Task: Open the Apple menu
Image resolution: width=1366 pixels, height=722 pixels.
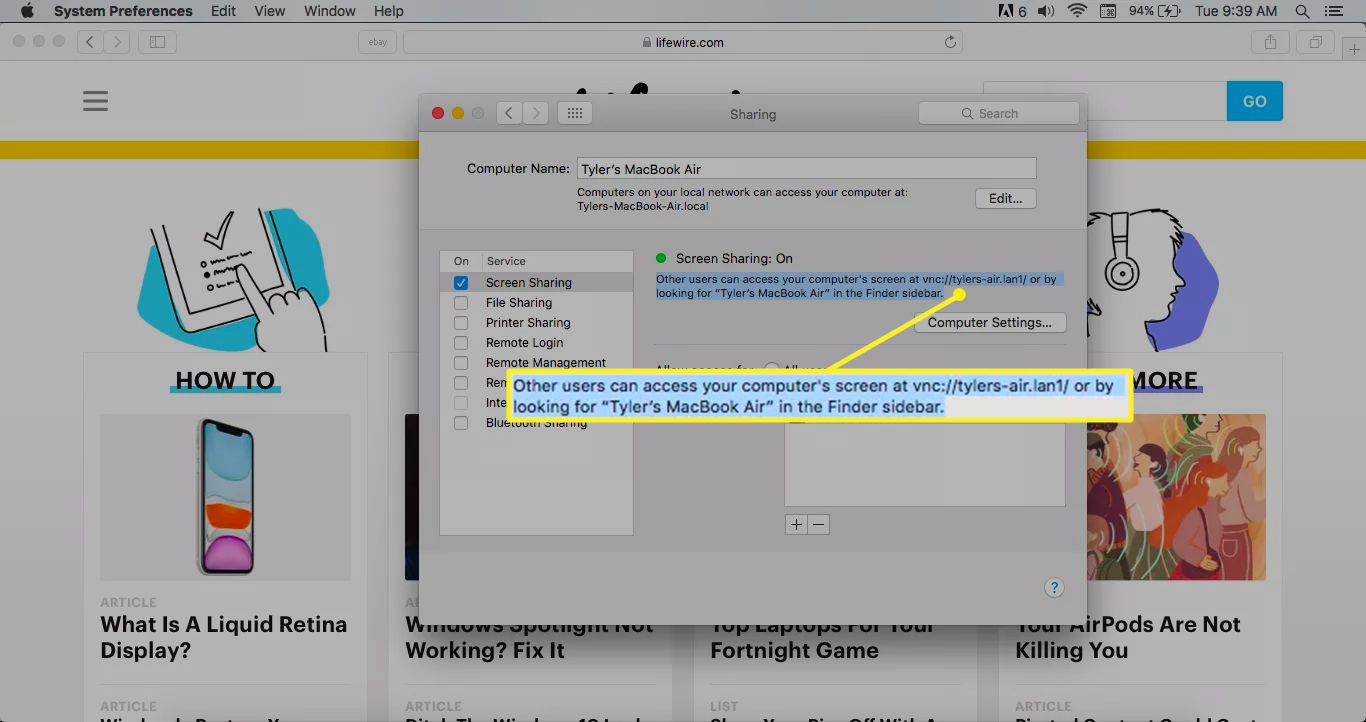Action: coord(27,11)
